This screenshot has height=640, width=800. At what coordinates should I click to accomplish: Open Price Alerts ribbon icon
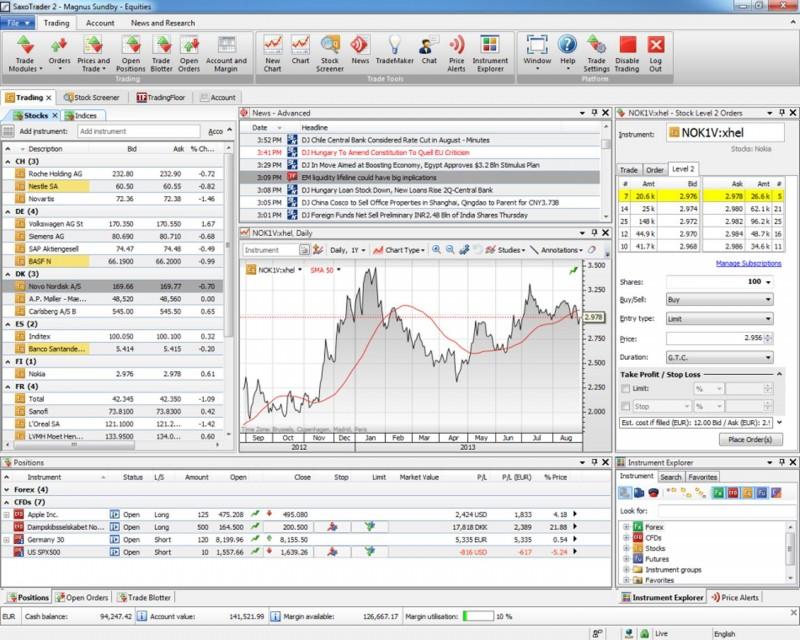[x=456, y=54]
